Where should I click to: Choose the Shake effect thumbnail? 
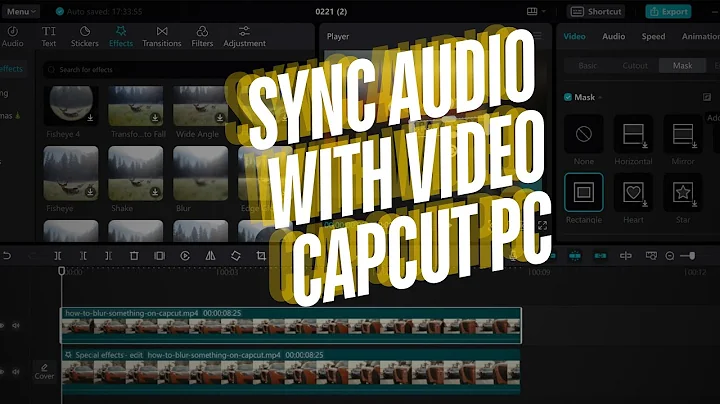click(x=135, y=173)
